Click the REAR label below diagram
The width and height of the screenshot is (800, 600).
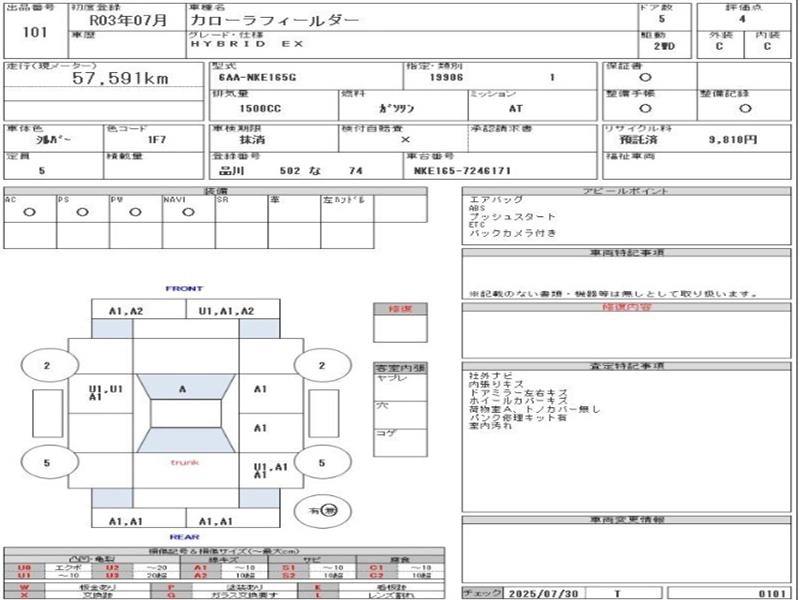pyautogui.click(x=184, y=537)
